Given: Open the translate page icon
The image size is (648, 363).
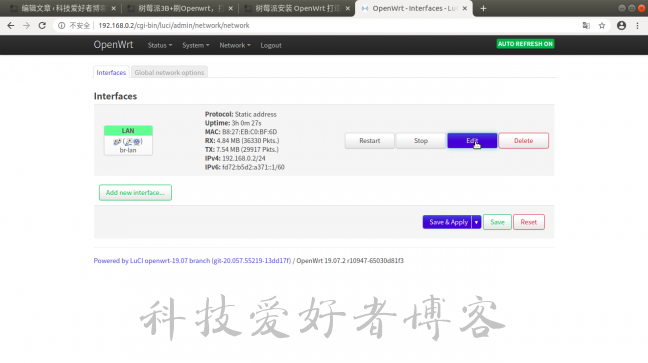Looking at the screenshot, I should [x=586, y=26].
